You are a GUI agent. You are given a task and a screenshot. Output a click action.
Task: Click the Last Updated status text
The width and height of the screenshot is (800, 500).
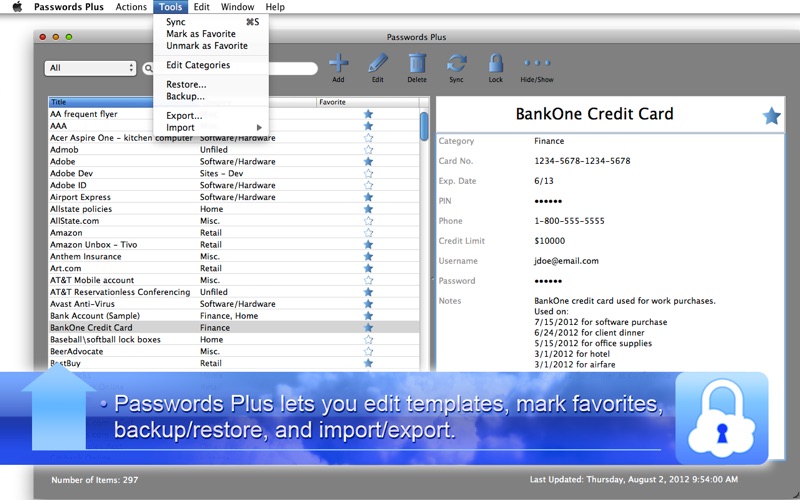click(x=634, y=479)
